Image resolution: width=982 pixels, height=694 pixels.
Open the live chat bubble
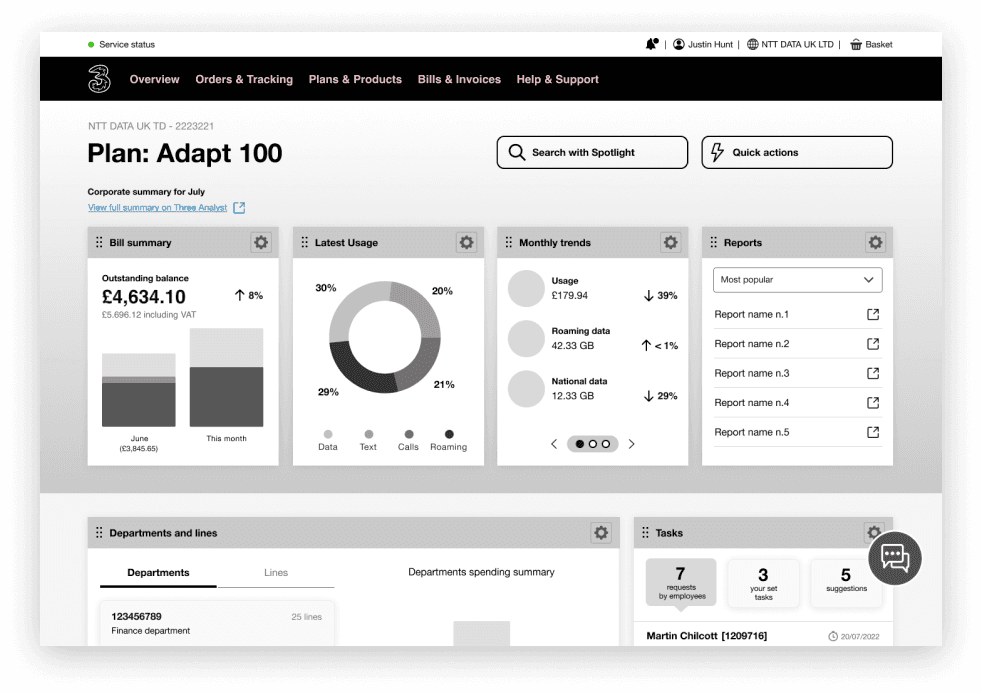[x=895, y=558]
